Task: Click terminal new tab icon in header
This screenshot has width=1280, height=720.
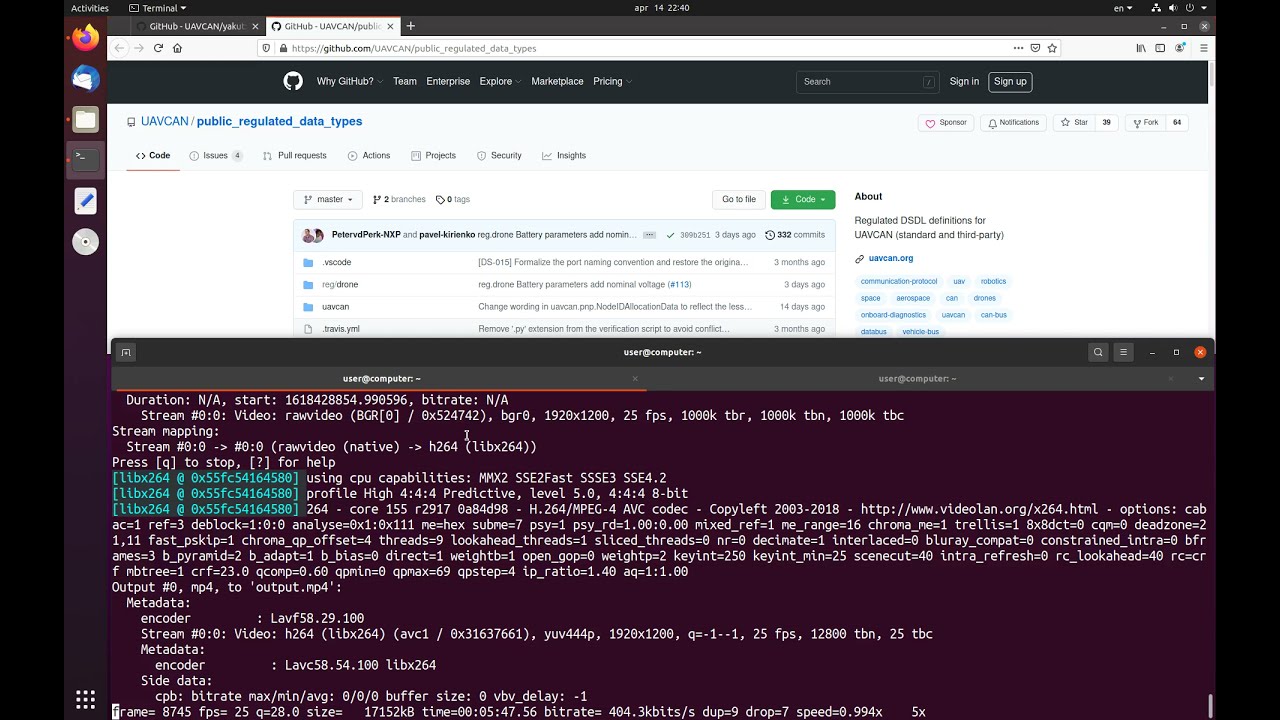Action: coord(126,352)
